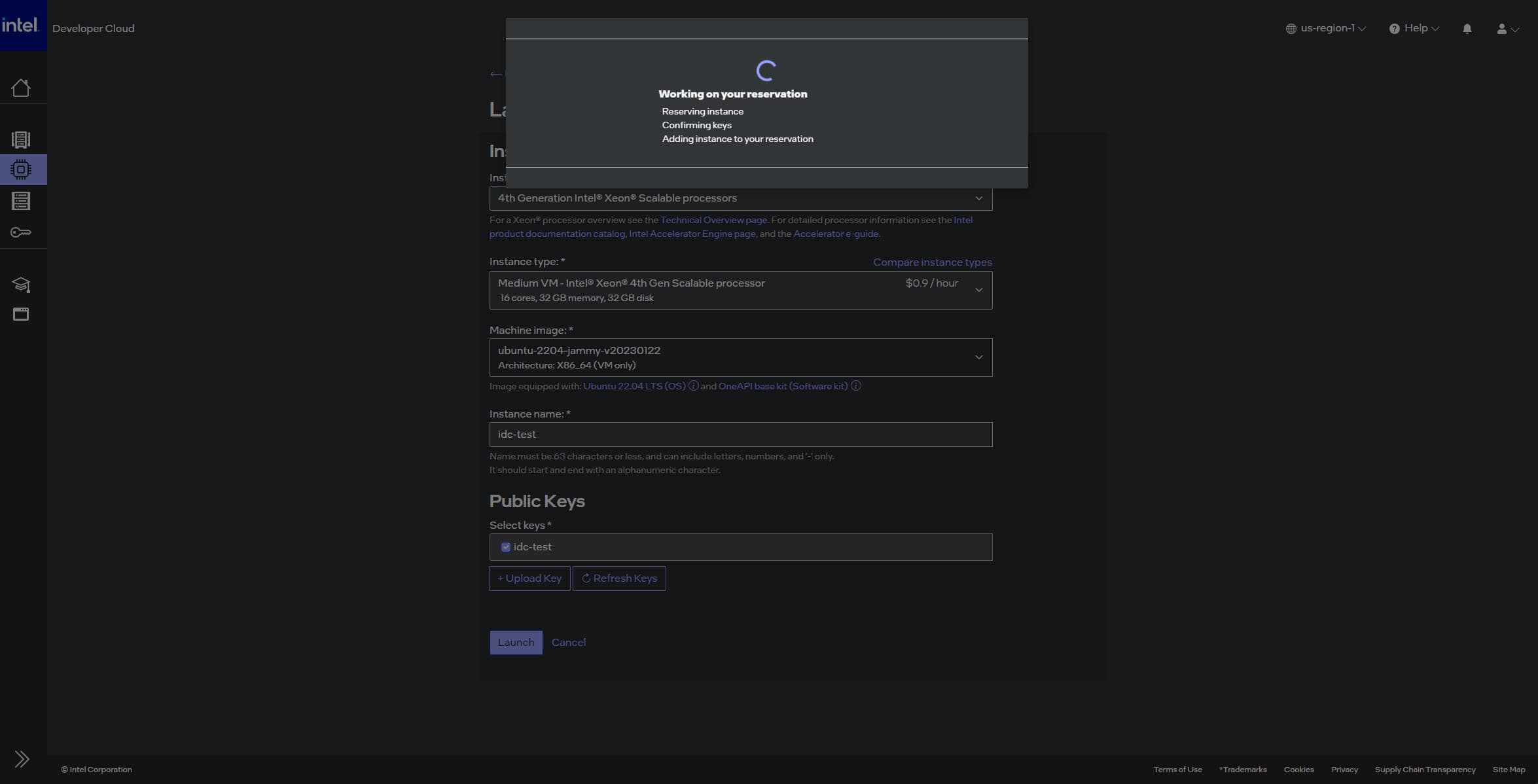
Task: Open the Compare instance types link
Action: click(932, 262)
